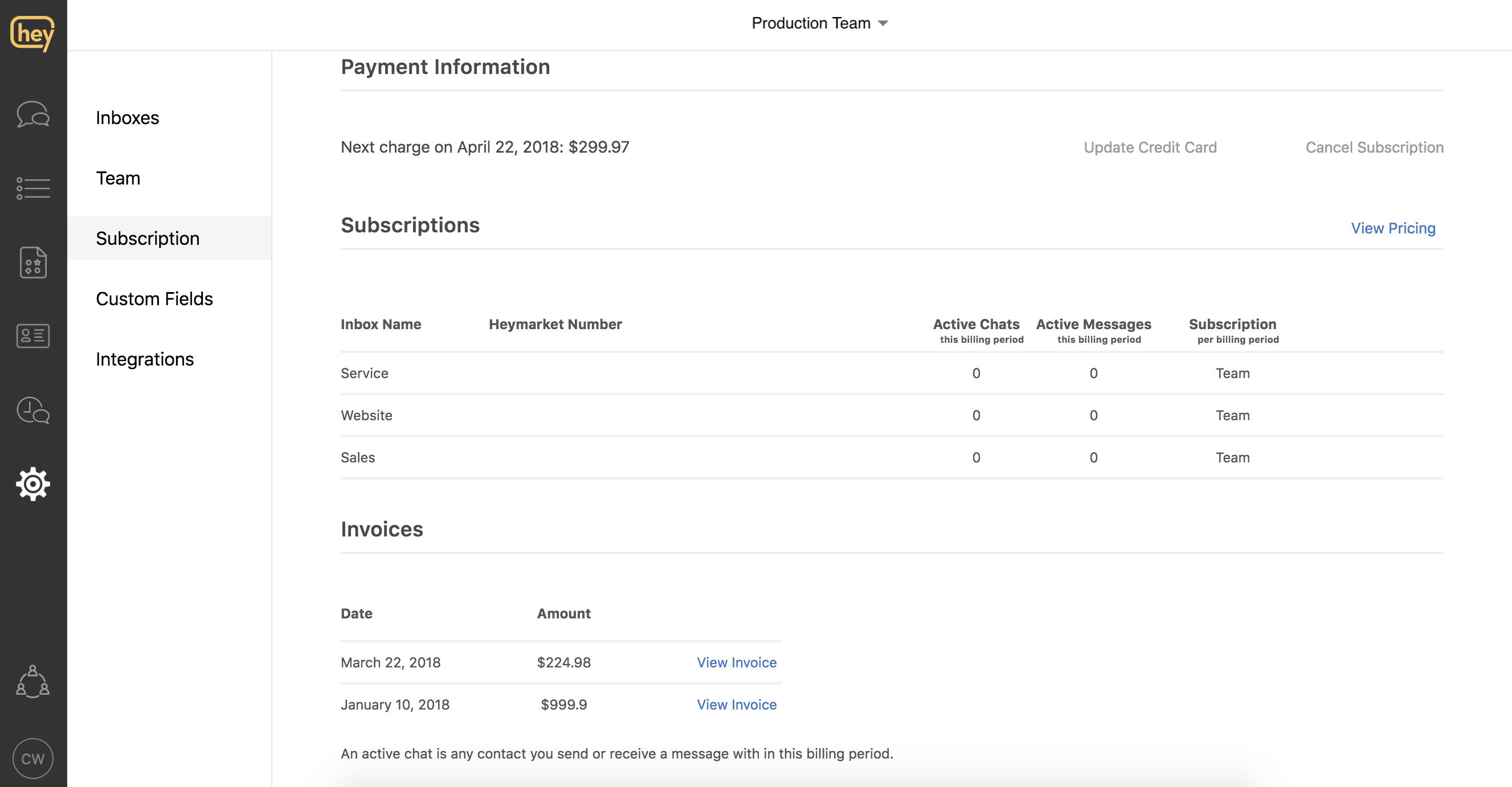
Task: Open the contacts card icon
Action: point(33,335)
